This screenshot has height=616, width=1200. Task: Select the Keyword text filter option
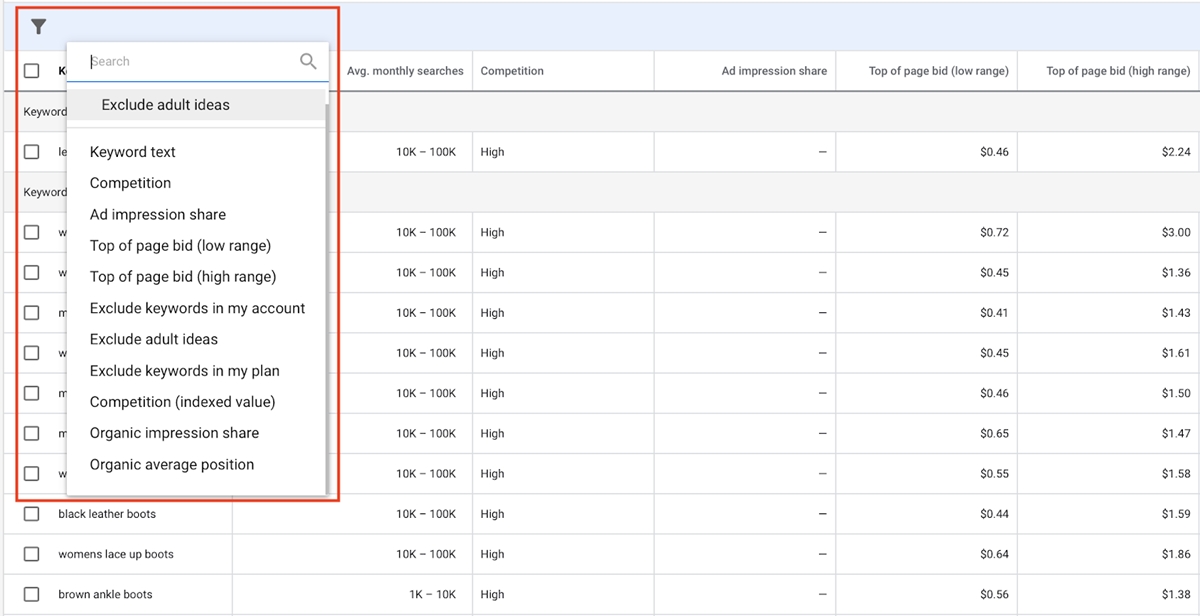coord(133,152)
